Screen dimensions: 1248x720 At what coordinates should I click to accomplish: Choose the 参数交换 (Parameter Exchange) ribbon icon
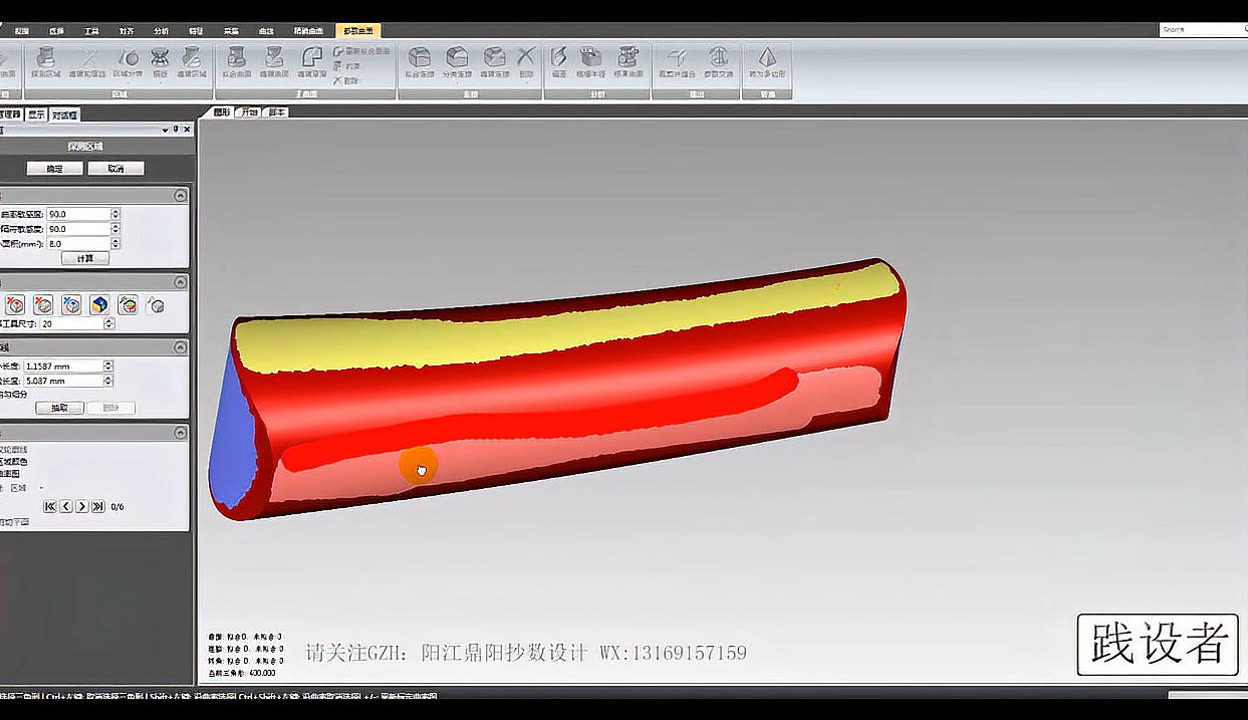point(718,62)
